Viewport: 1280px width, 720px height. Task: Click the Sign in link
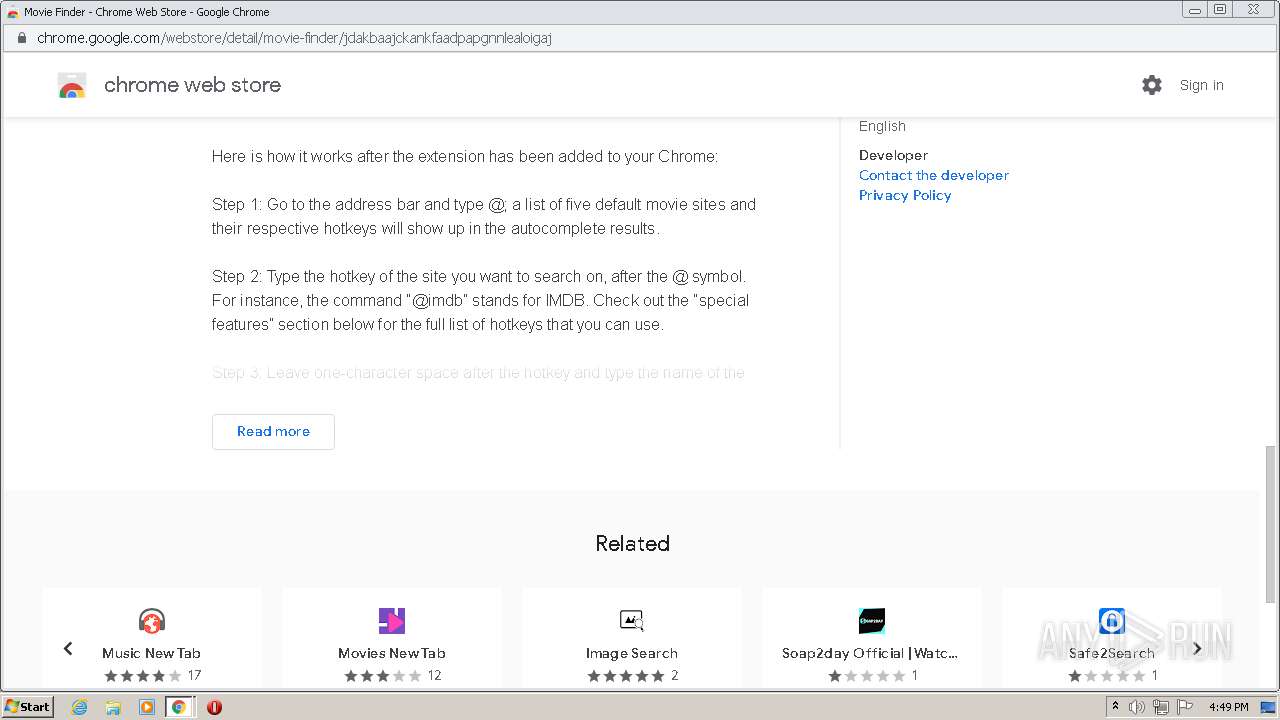1201,85
